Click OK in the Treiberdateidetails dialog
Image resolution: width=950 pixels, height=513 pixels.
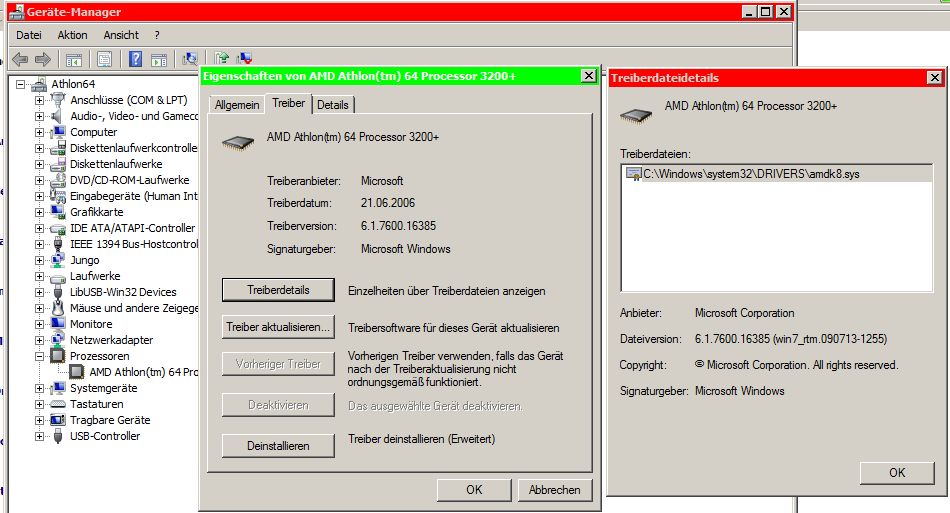click(897, 473)
